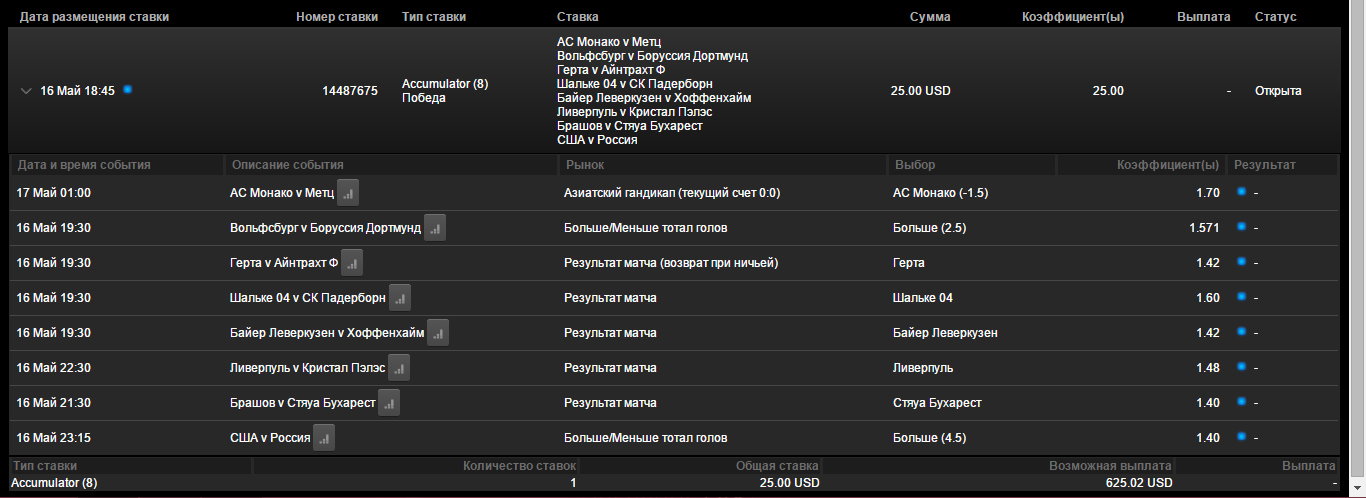Image resolution: width=1366 pixels, height=498 pixels.
Task: Click the top Коэффициент(ы) header
Action: 1073,17
